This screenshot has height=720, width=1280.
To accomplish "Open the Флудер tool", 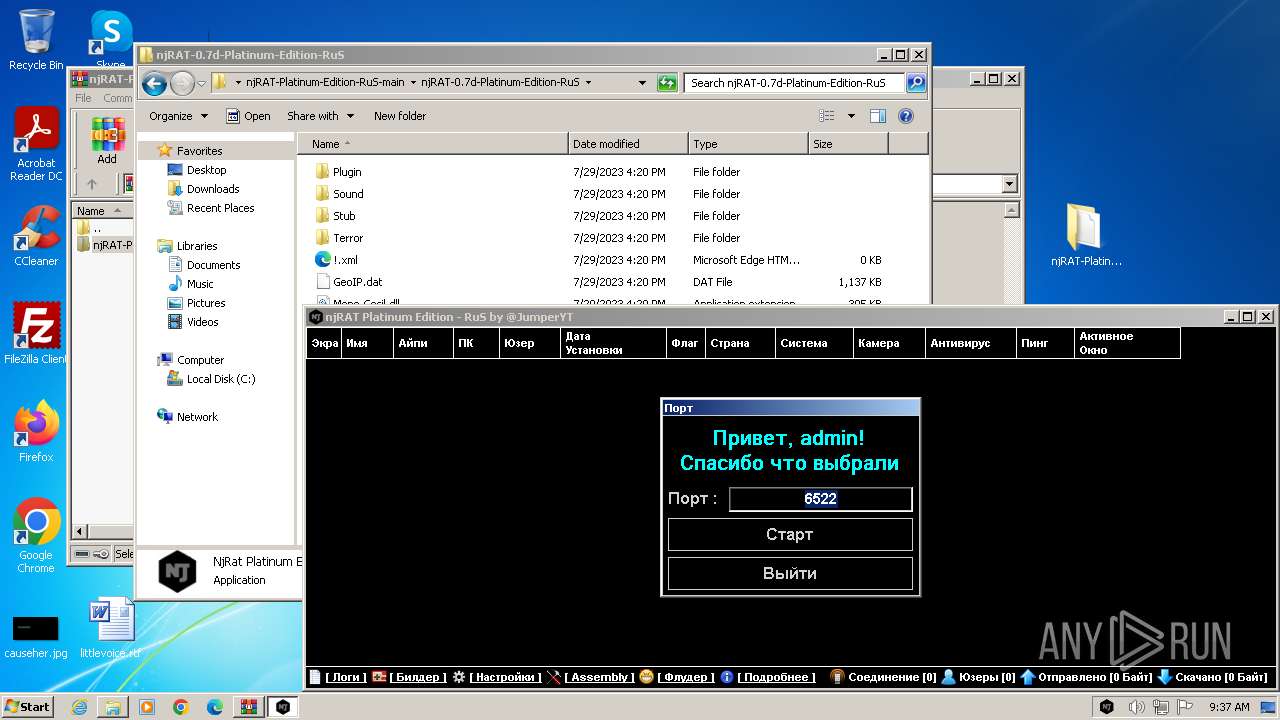I will (687, 677).
